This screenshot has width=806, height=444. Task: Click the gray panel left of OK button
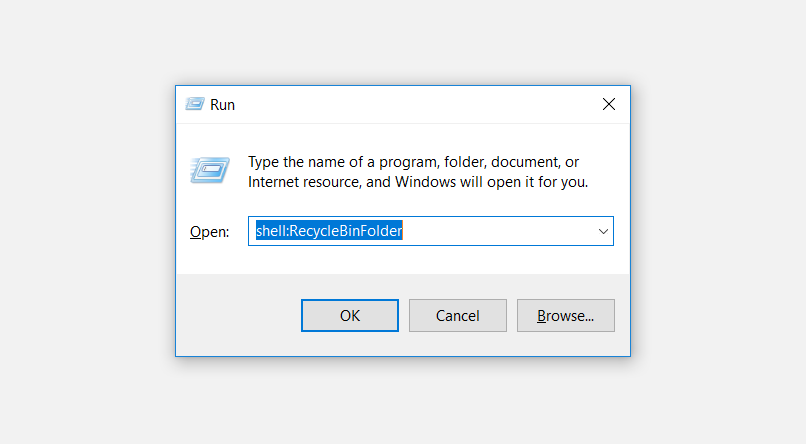click(x=238, y=316)
